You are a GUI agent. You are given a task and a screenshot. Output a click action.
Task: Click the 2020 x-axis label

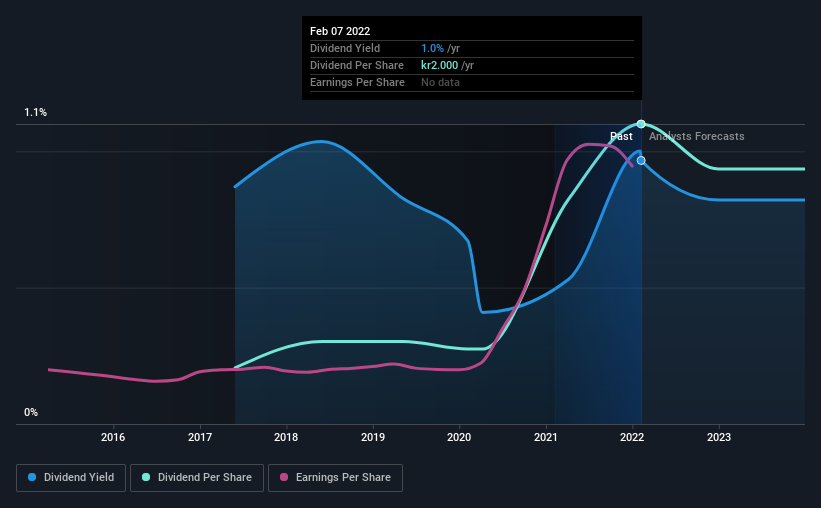[459, 437]
